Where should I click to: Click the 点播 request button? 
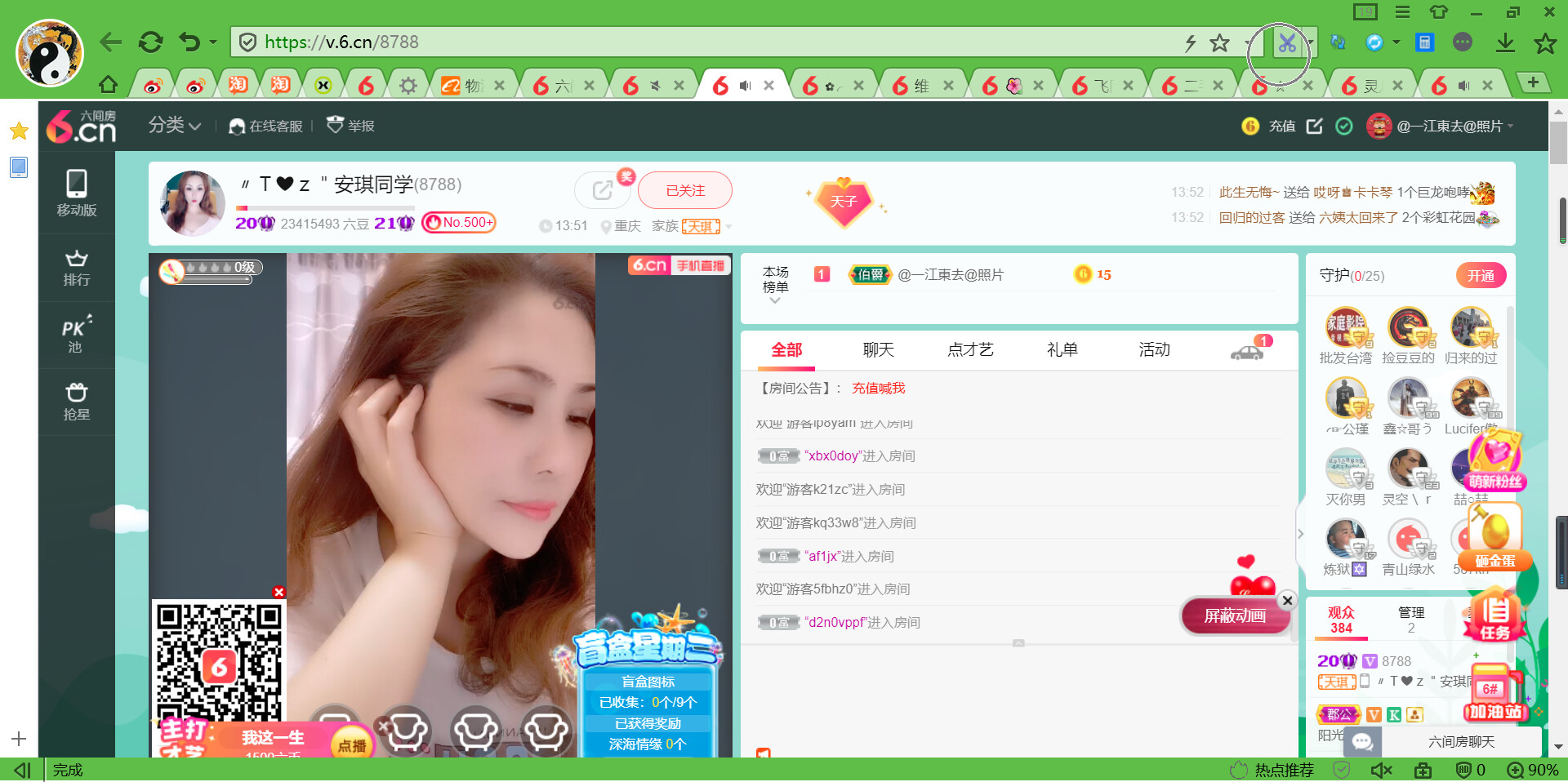(x=352, y=745)
